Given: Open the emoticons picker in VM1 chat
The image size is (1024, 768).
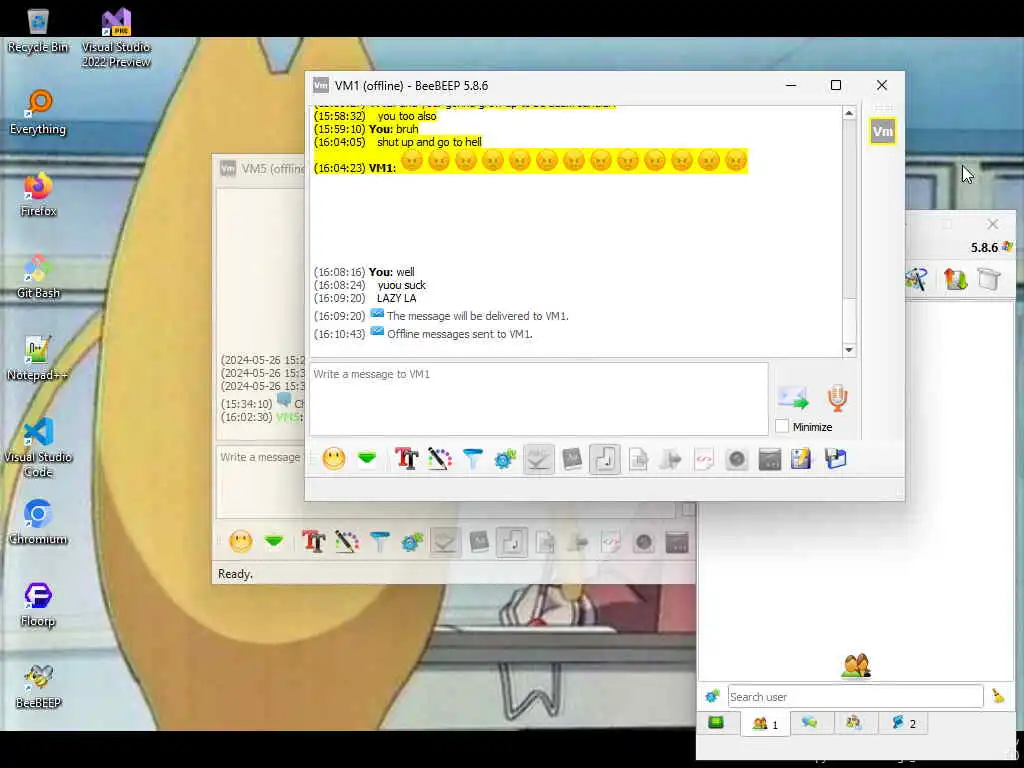Looking at the screenshot, I should (x=334, y=458).
